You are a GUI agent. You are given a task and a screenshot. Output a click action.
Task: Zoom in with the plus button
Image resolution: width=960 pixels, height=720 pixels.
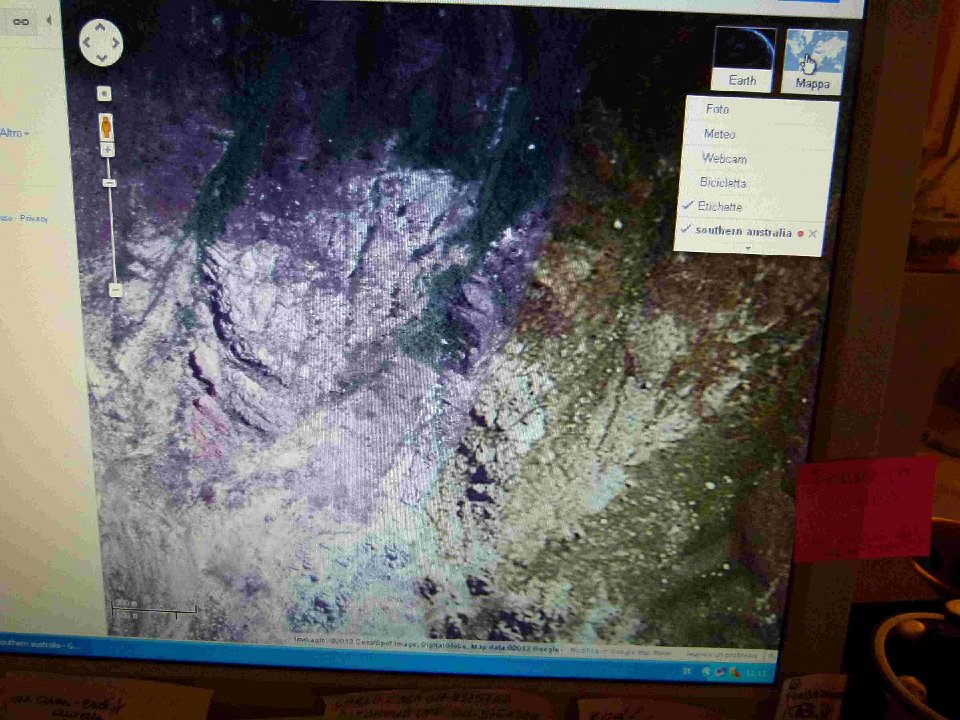(108, 150)
